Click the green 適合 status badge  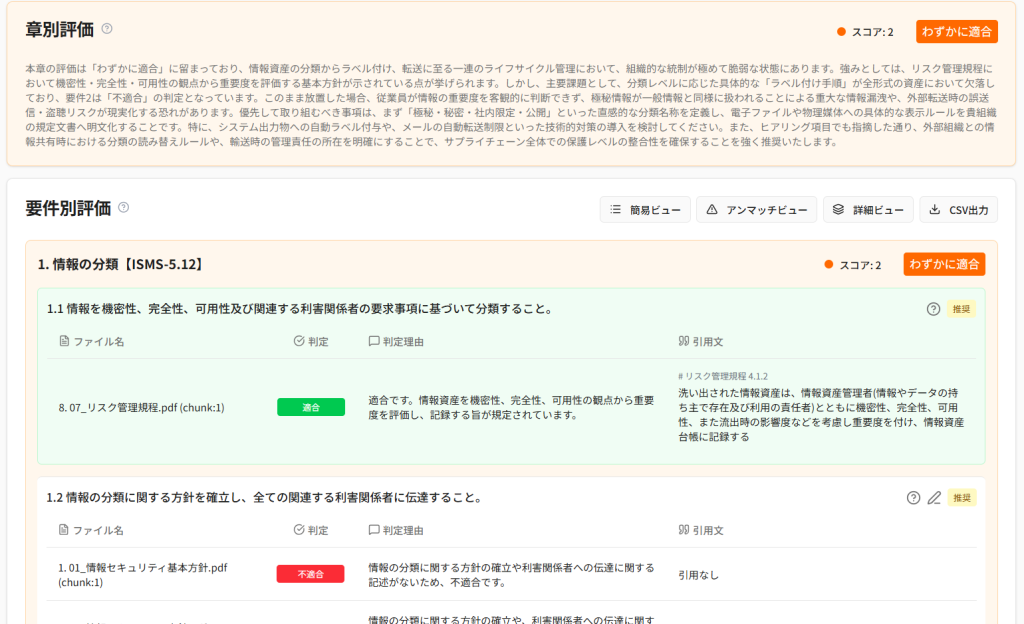[311, 407]
